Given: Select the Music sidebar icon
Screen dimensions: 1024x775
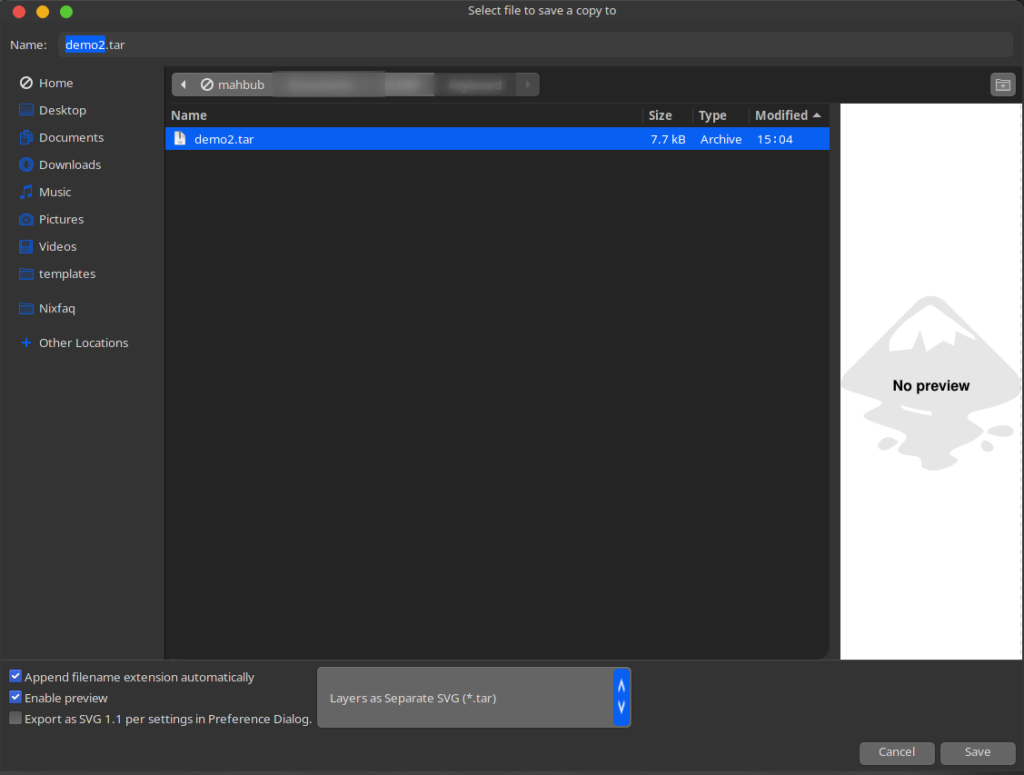Looking at the screenshot, I should (x=26, y=191).
